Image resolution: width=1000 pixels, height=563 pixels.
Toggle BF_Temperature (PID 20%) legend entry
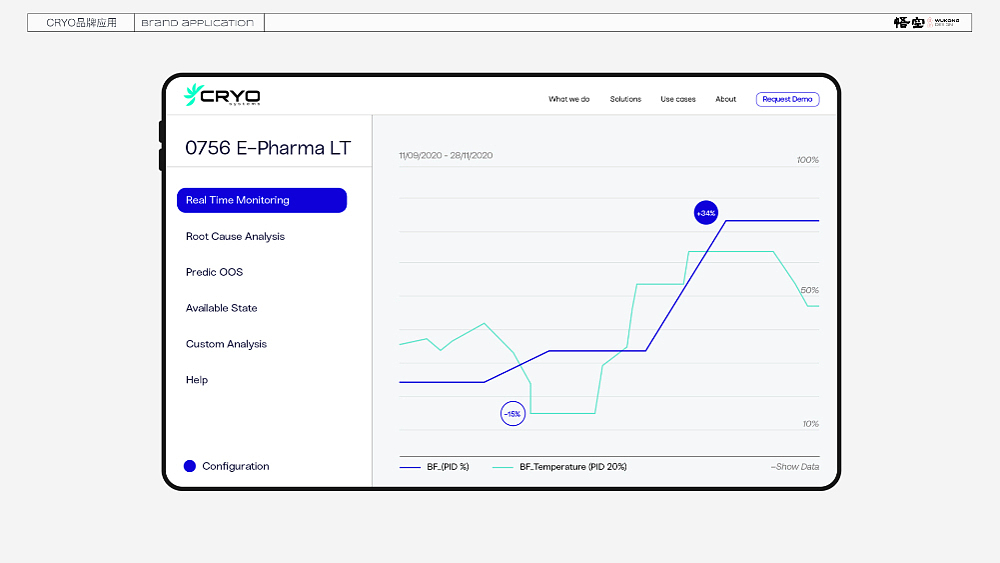pyautogui.click(x=560, y=467)
